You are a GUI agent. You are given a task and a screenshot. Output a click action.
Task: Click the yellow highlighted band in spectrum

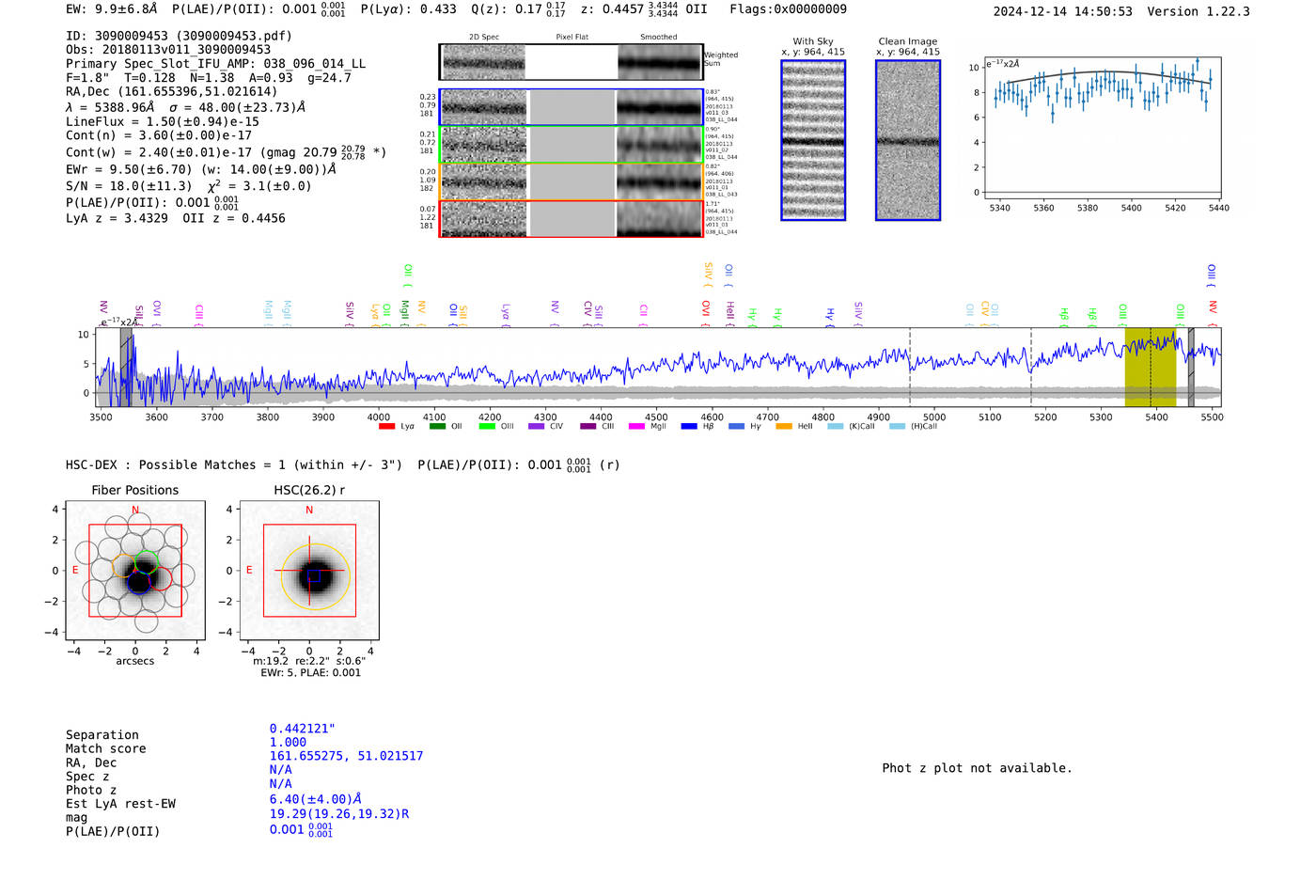tap(1151, 367)
